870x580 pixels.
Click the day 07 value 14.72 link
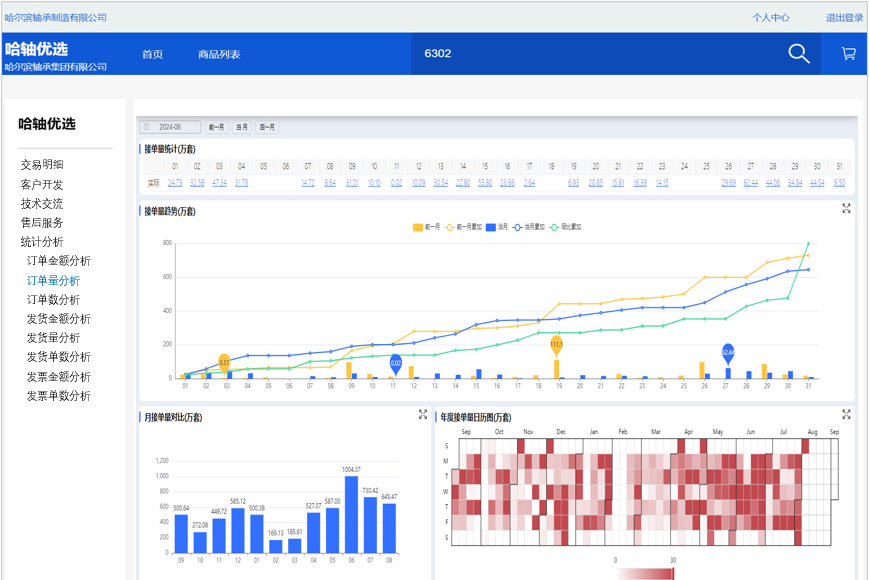(308, 183)
